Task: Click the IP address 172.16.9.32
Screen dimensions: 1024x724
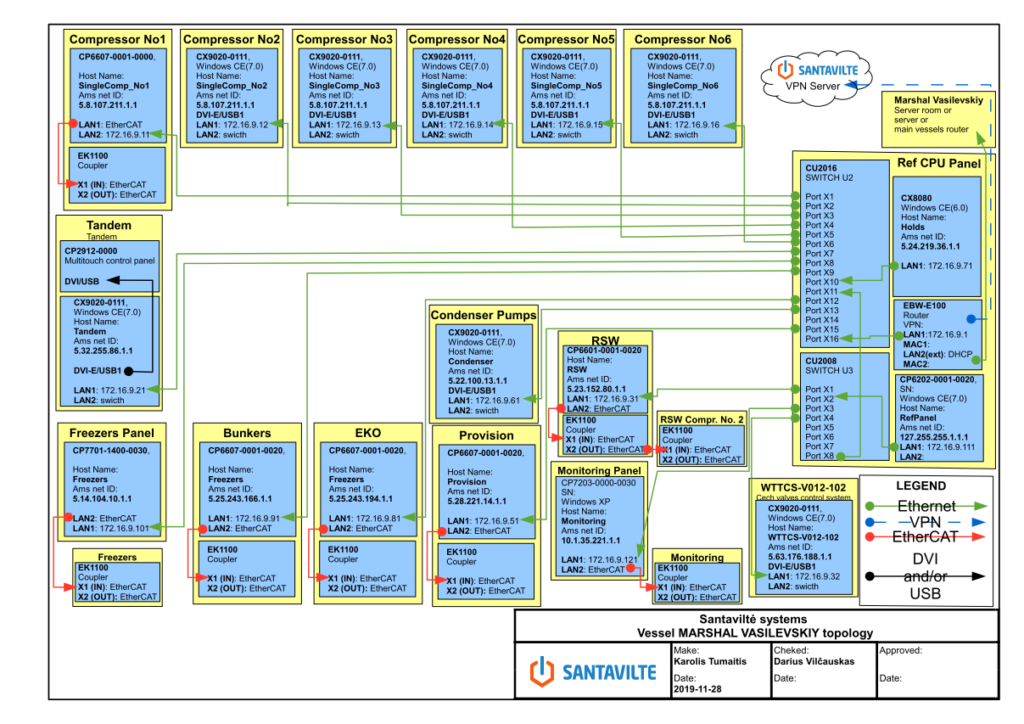Action: 818,576
